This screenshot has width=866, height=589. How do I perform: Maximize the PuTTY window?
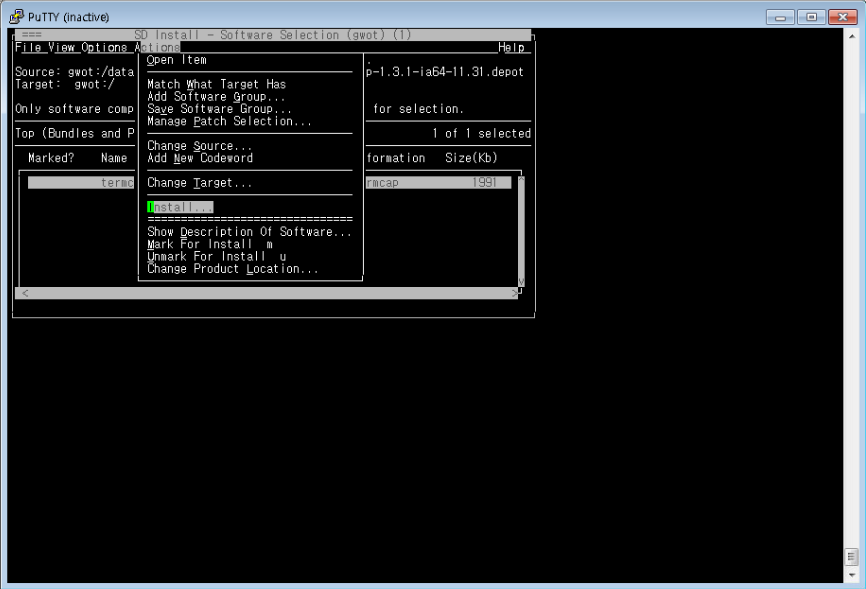pos(811,17)
